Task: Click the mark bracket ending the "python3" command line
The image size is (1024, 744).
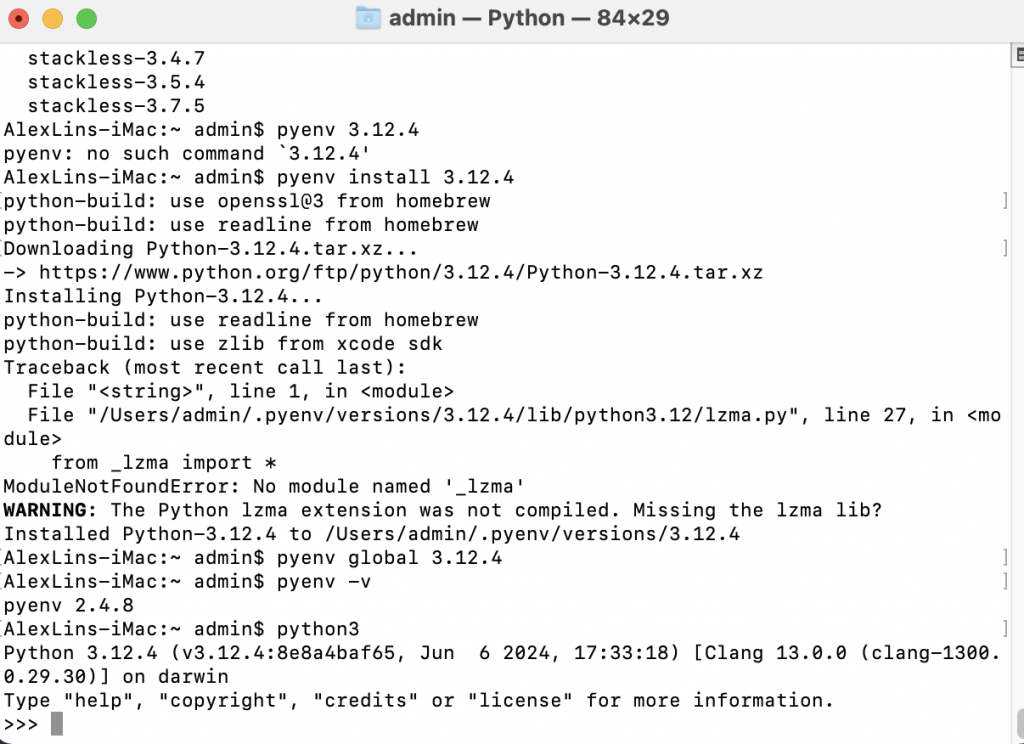Action: pos(1005,628)
